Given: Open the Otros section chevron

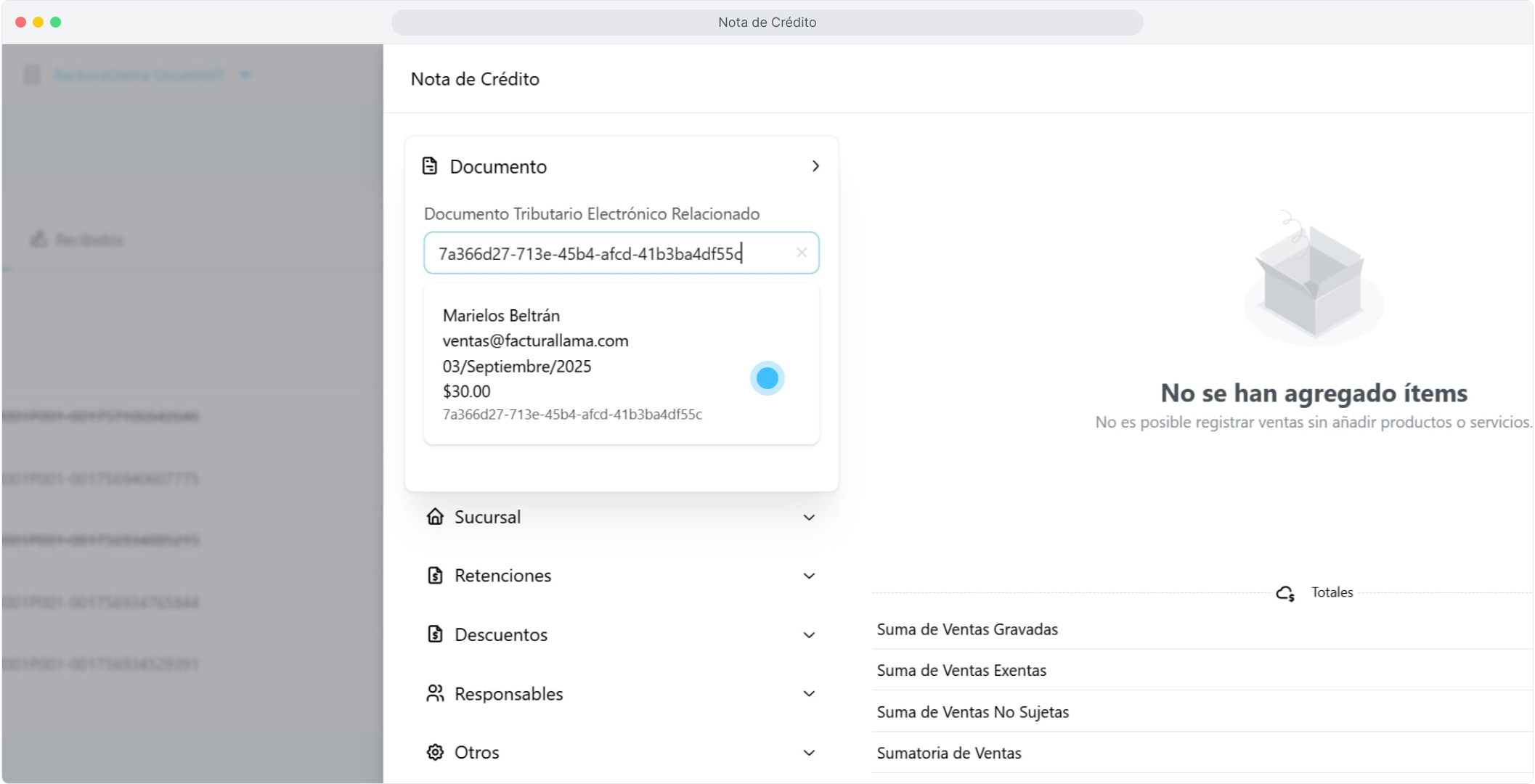Looking at the screenshot, I should coord(809,753).
